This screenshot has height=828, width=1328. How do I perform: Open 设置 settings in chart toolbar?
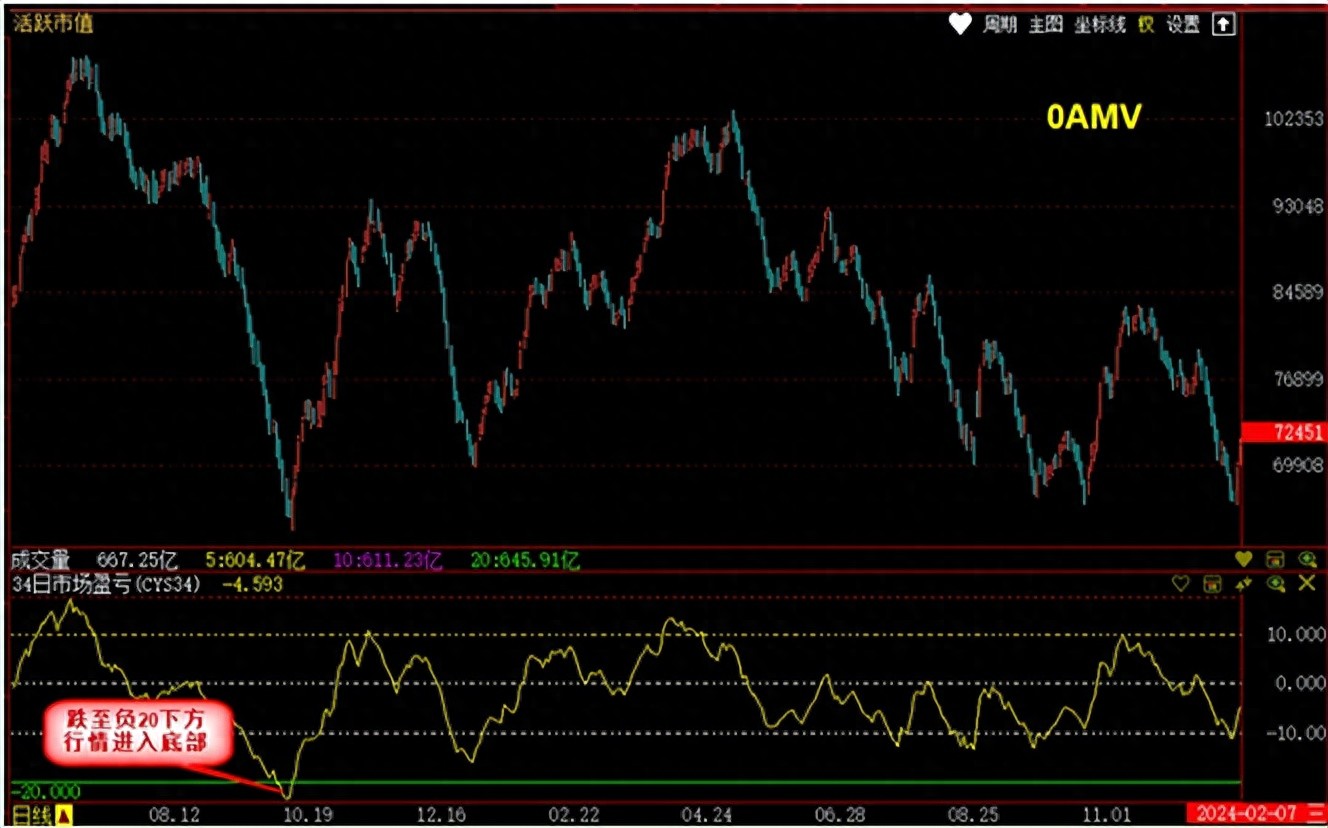coord(1183,25)
